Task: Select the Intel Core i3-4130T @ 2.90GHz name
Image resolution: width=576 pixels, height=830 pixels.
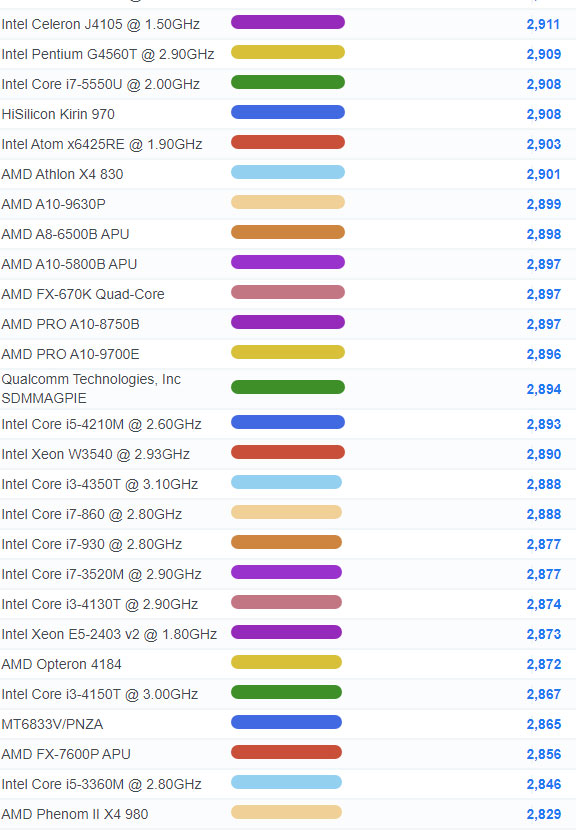Action: (x=100, y=605)
